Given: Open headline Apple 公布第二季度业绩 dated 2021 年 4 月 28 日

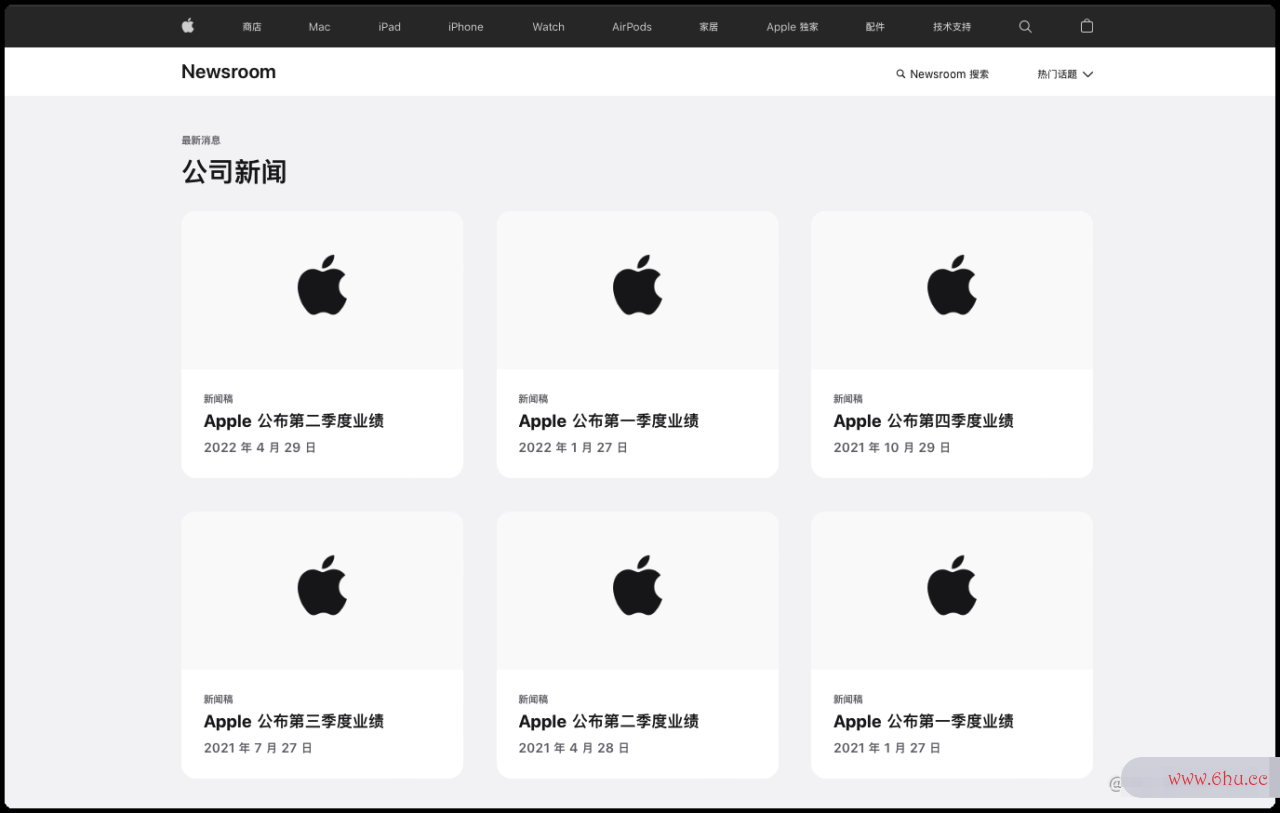Looking at the screenshot, I should click(609, 721).
